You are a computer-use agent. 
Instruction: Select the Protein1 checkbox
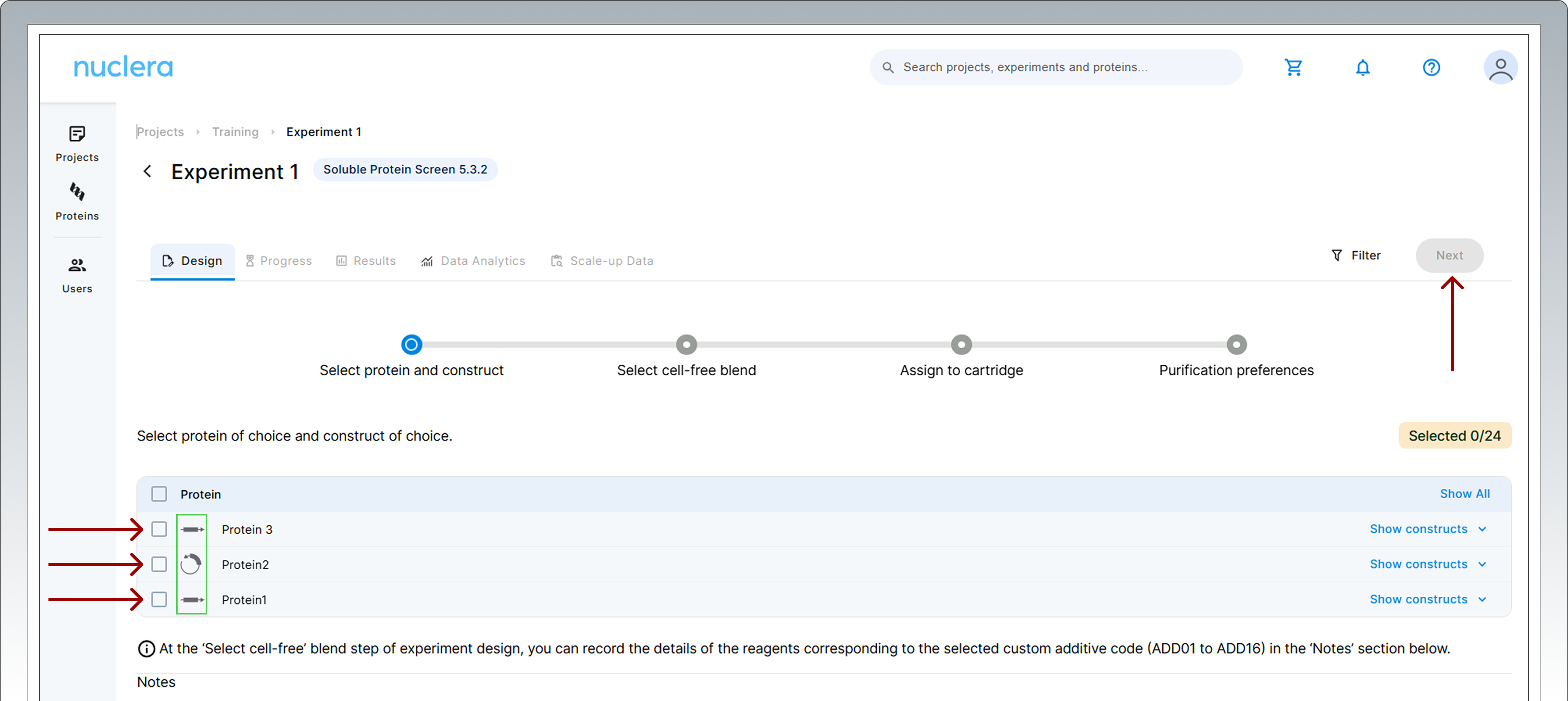[159, 599]
